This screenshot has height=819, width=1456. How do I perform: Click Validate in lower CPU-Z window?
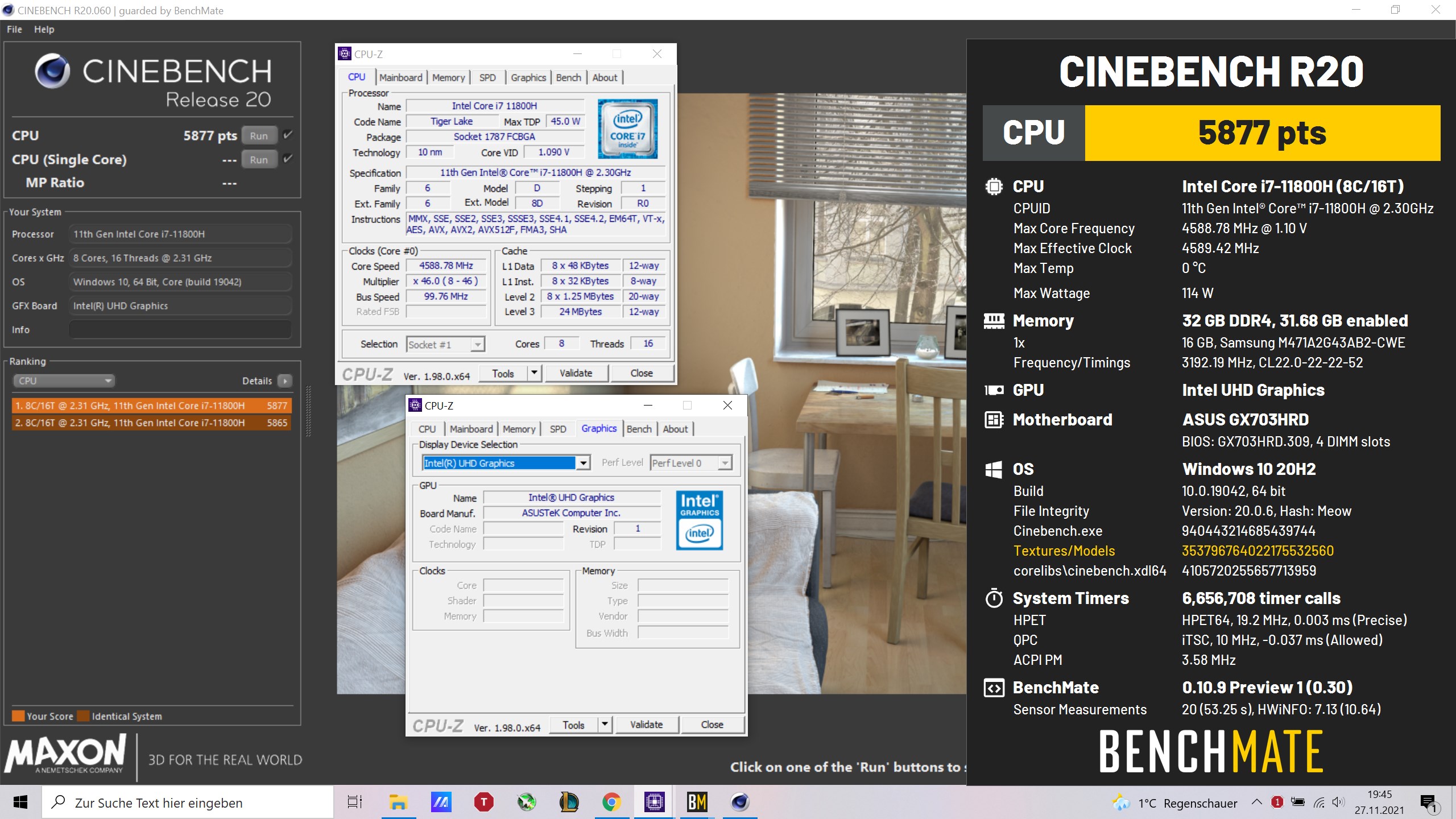click(x=646, y=725)
